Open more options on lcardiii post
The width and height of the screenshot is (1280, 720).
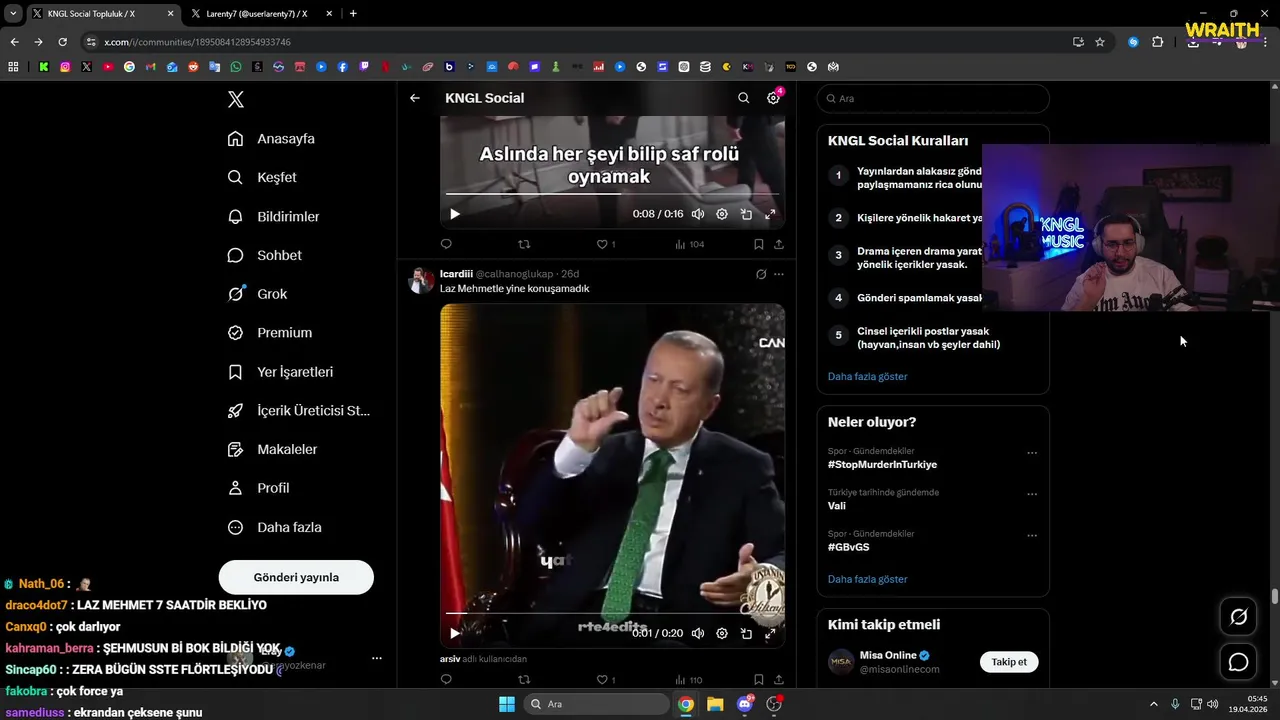(779, 274)
